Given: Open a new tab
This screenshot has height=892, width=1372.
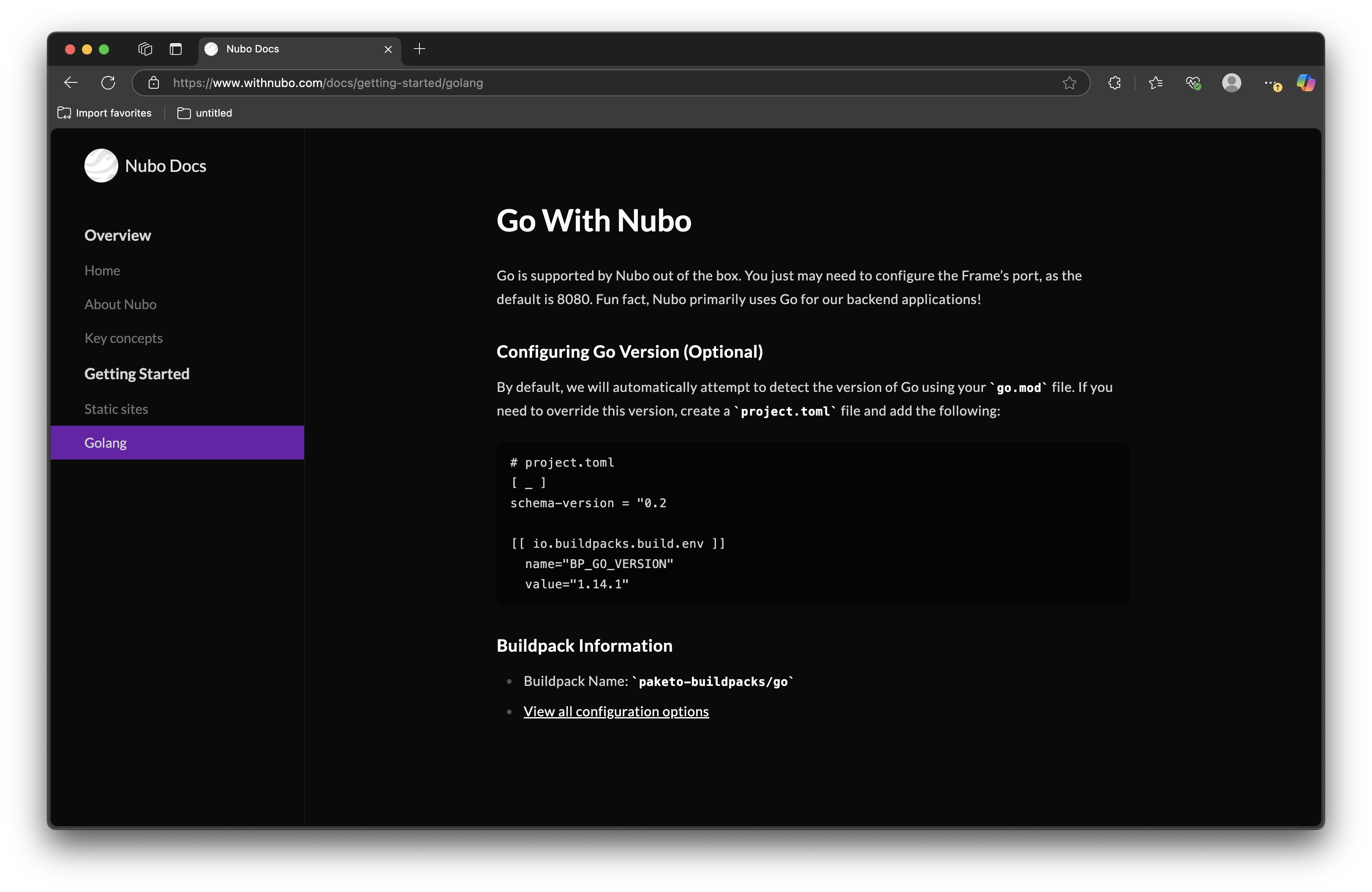Looking at the screenshot, I should pyautogui.click(x=419, y=49).
